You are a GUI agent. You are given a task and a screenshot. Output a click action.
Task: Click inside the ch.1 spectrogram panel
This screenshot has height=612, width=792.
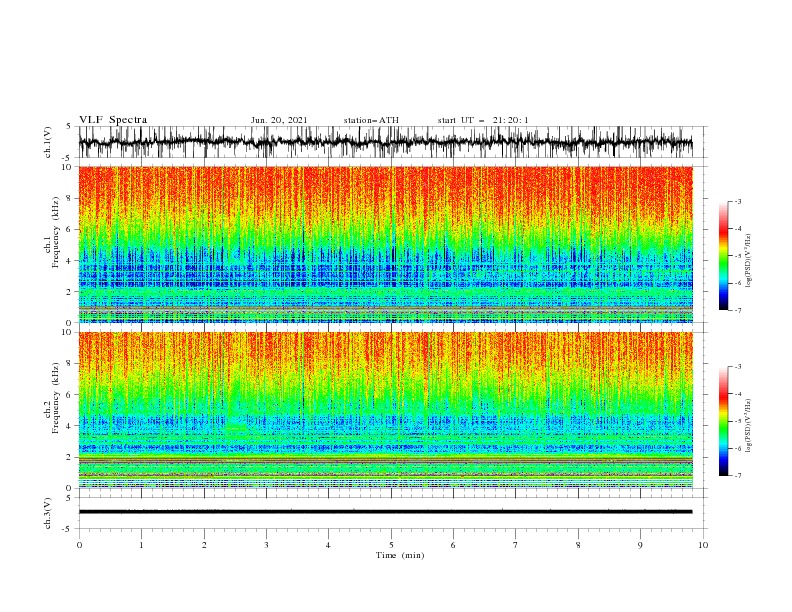385,244
